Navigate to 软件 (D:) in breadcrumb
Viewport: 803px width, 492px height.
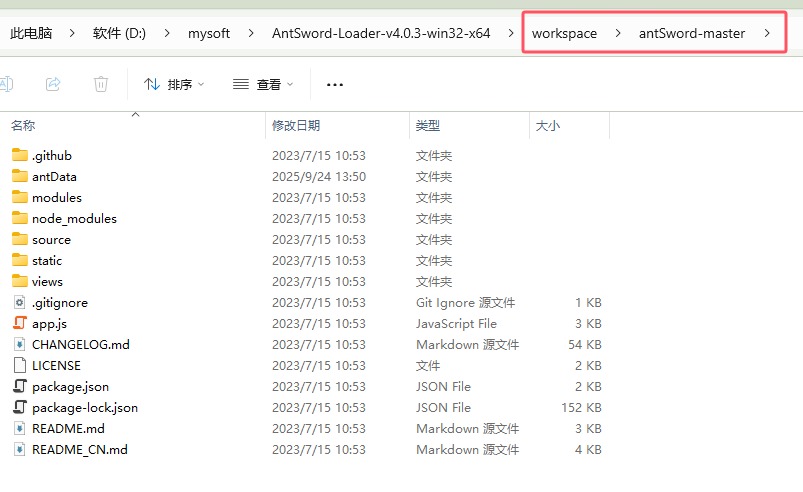119,33
